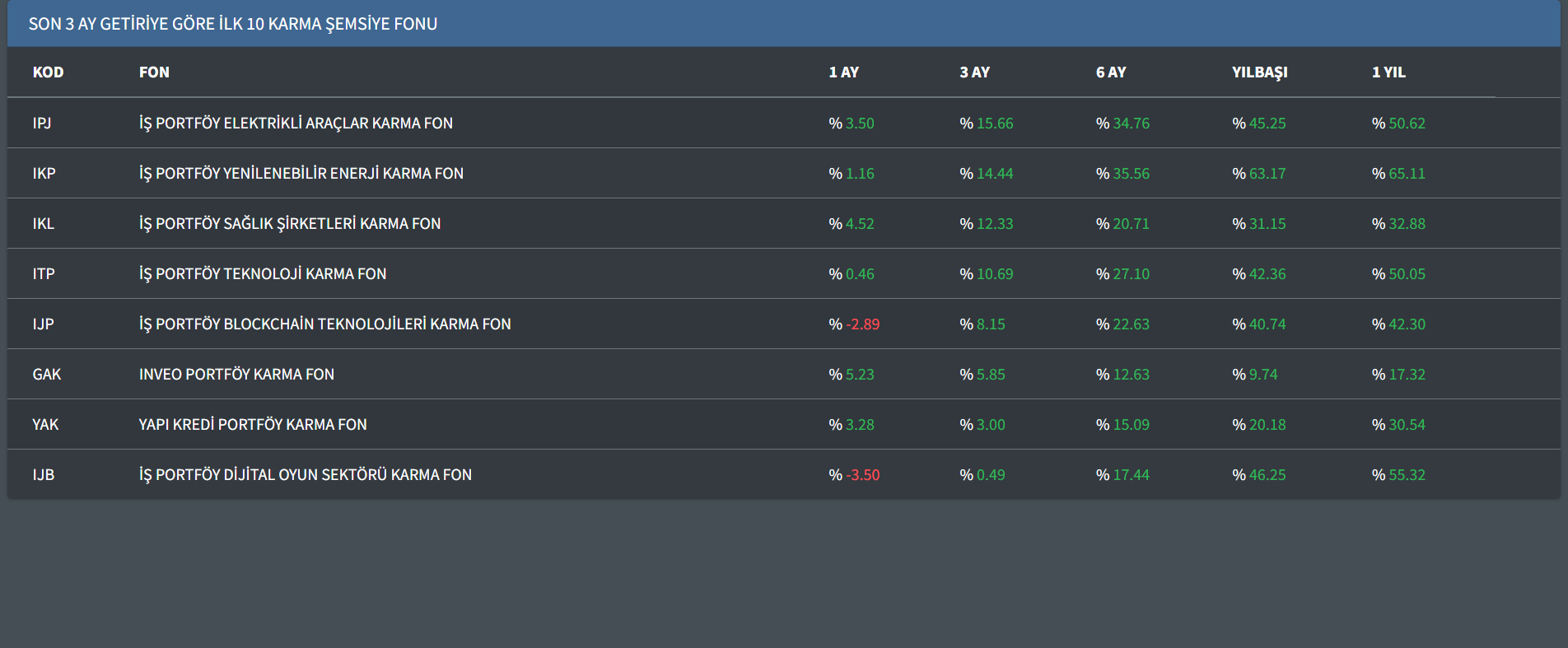Click the GAK fund code
This screenshot has width=1568, height=648.
tap(47, 375)
